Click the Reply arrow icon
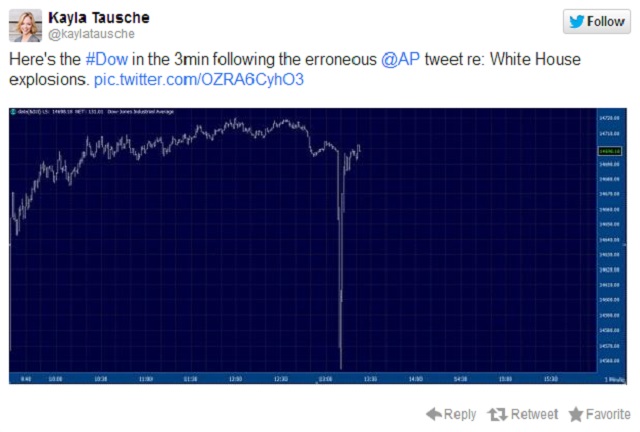 click(x=432, y=414)
